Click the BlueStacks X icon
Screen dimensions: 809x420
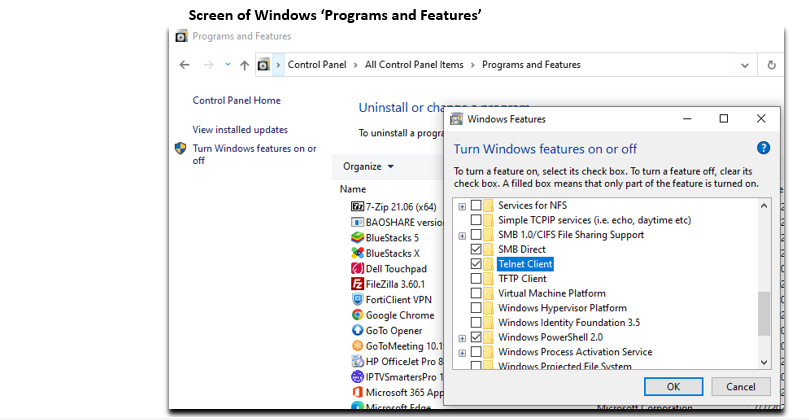357,253
